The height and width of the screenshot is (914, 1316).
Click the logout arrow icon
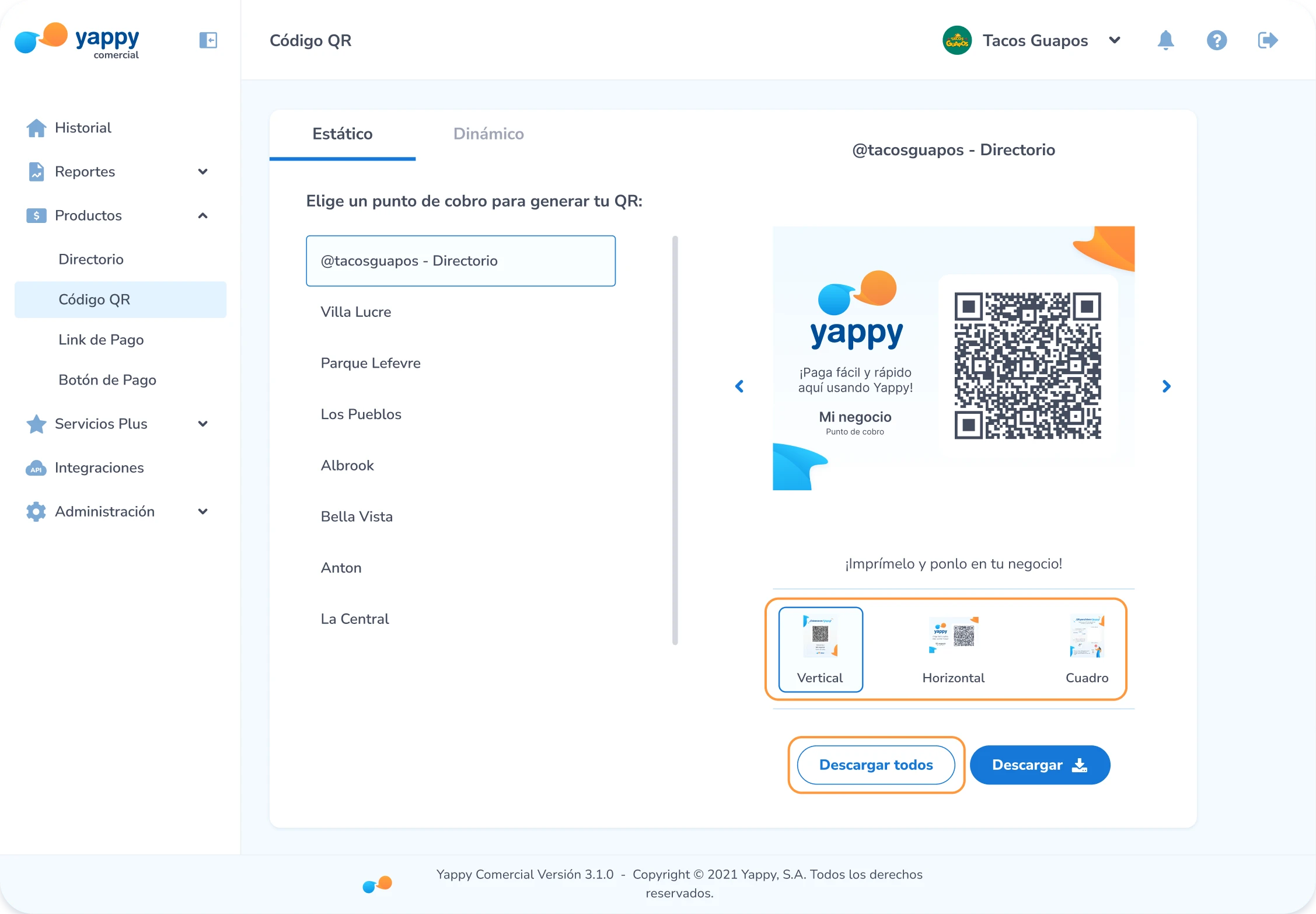(x=1268, y=40)
